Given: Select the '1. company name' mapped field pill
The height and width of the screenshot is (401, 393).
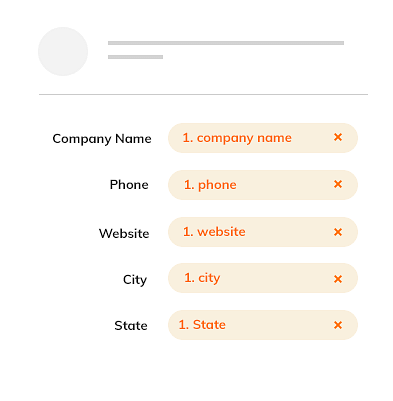Looking at the screenshot, I should [263, 138].
